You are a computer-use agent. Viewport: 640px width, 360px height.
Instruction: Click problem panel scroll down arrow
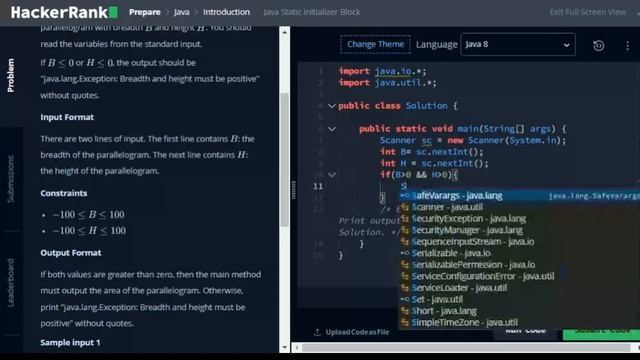(284, 348)
